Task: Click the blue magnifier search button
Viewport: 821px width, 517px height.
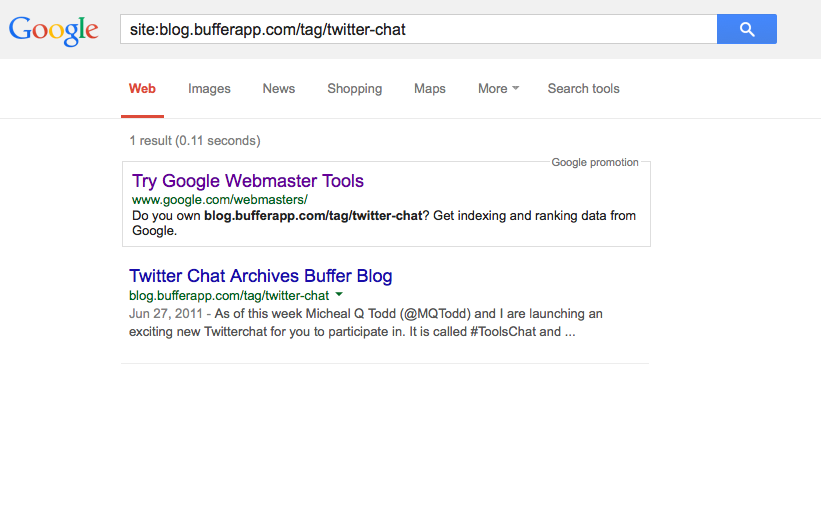Action: [747, 29]
